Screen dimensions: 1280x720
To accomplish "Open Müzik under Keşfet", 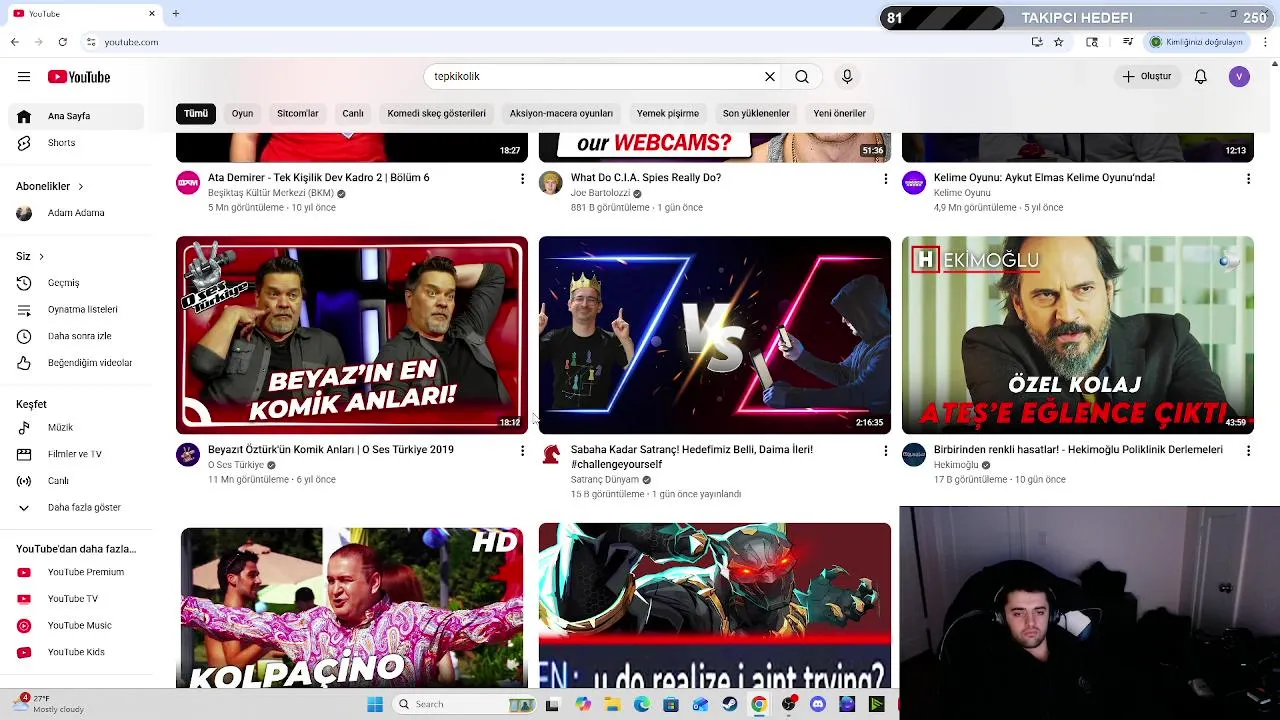I will [78, 428].
